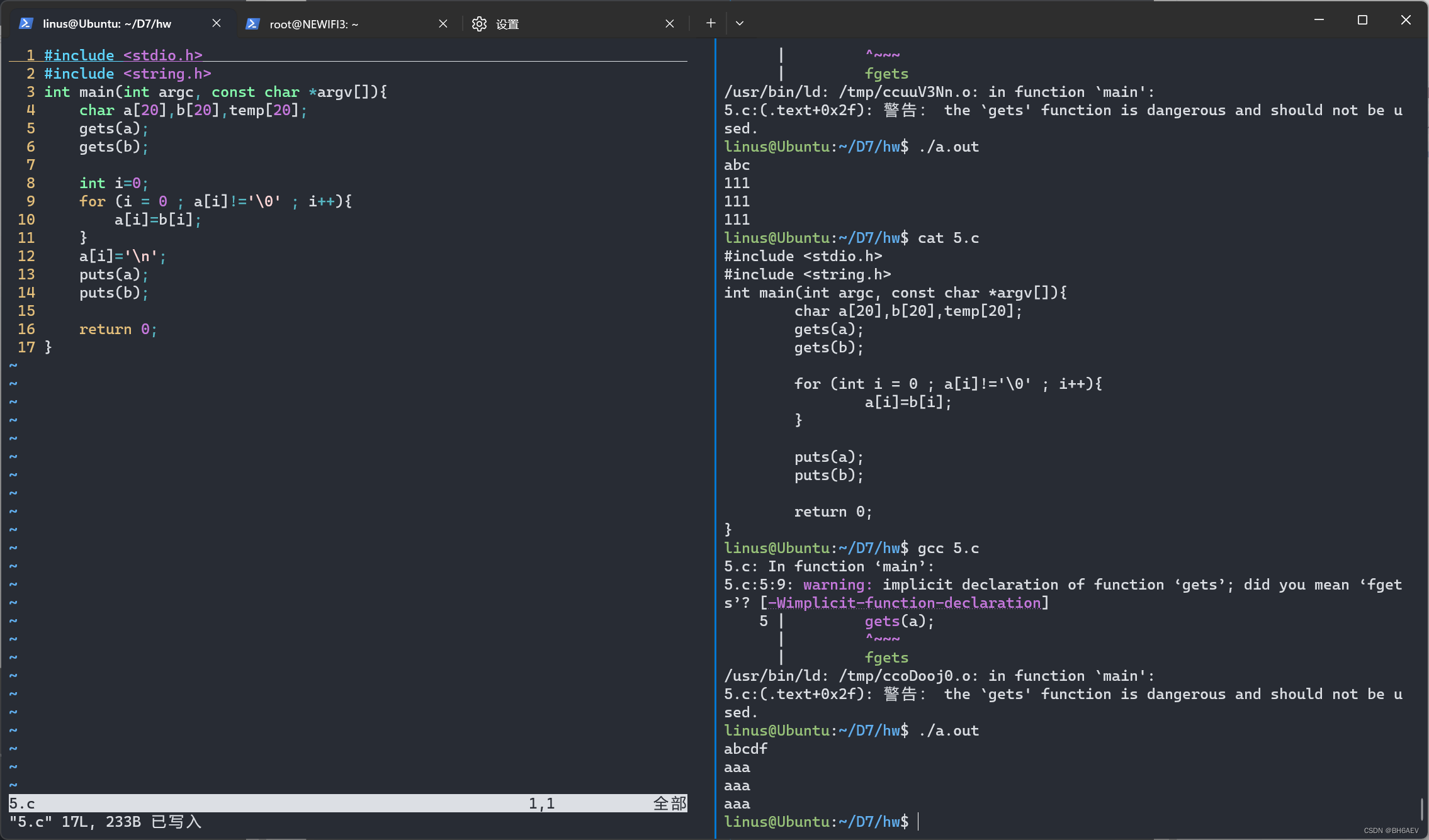Maximize the terminal window

point(1362,20)
